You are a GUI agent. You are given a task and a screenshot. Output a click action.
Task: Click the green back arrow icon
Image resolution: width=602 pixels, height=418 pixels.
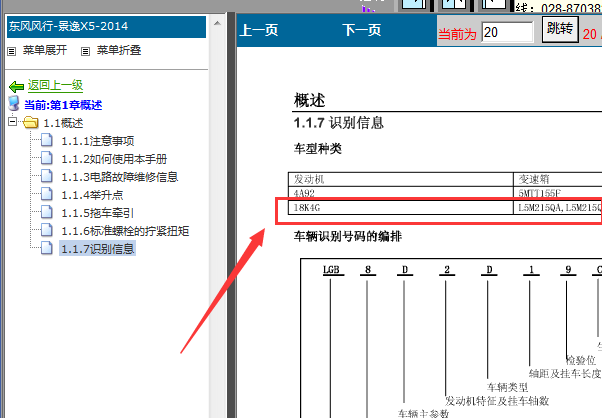[16, 87]
